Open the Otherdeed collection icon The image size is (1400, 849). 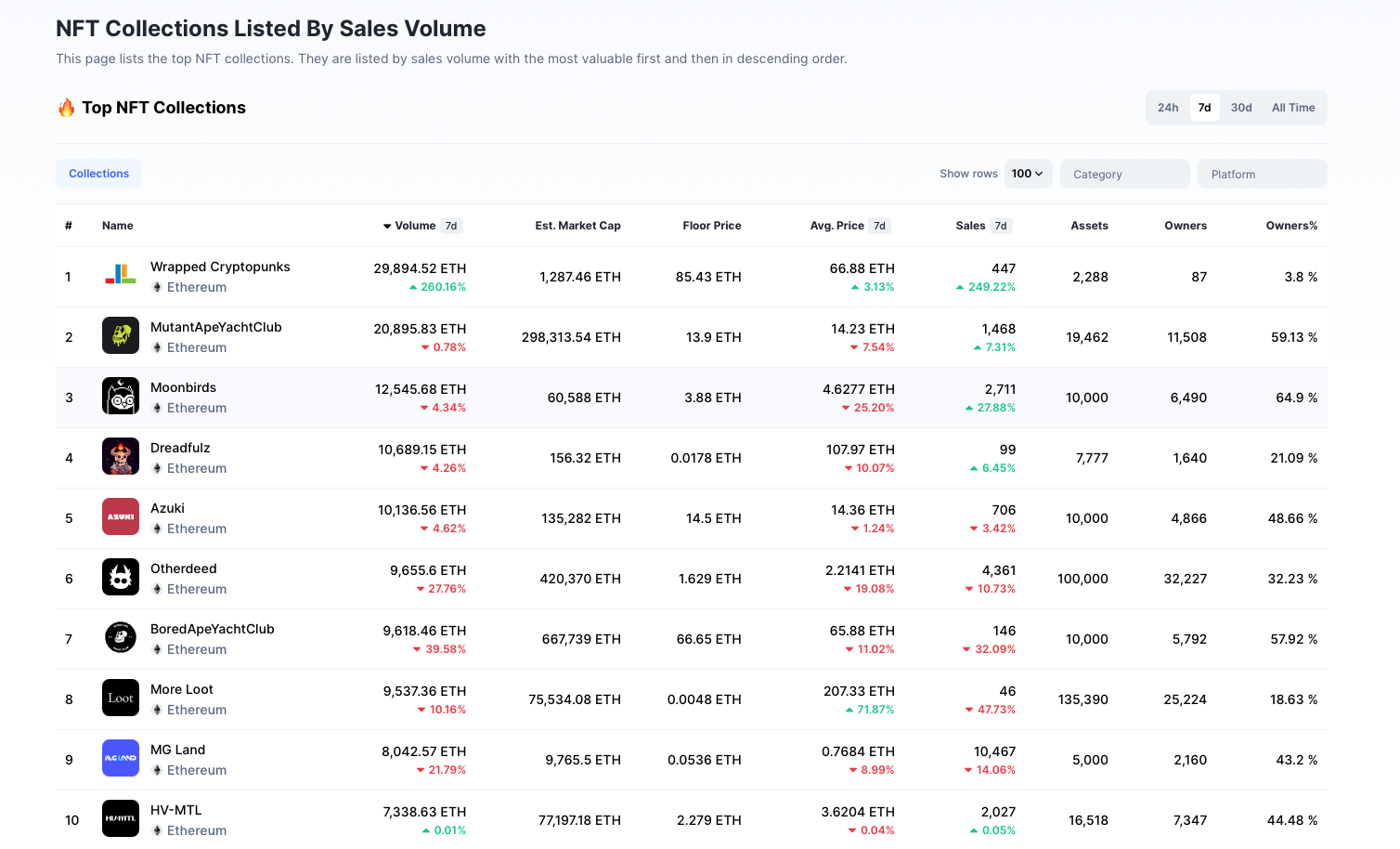(x=121, y=578)
